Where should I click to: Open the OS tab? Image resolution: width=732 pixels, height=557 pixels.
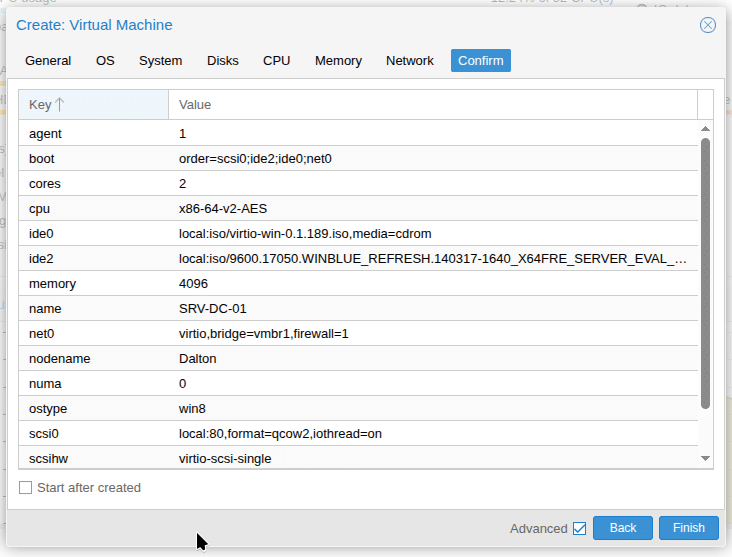pyautogui.click(x=105, y=61)
